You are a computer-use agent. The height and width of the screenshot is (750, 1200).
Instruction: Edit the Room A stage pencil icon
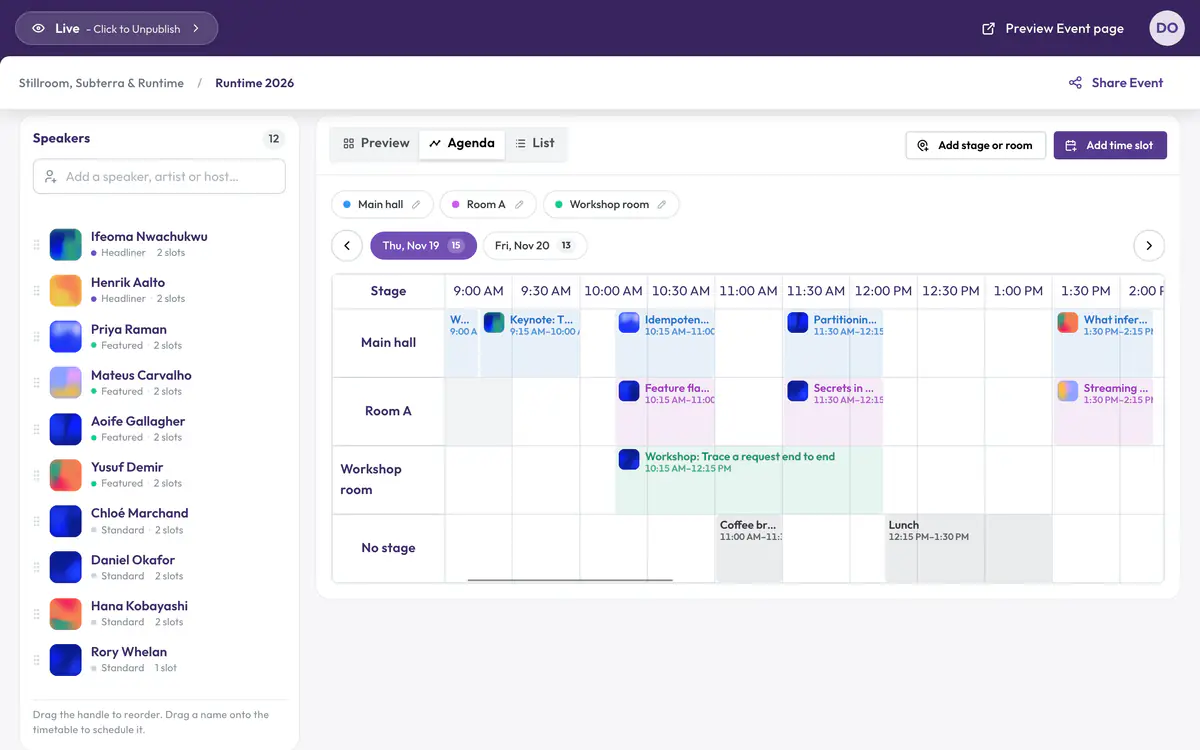519,204
